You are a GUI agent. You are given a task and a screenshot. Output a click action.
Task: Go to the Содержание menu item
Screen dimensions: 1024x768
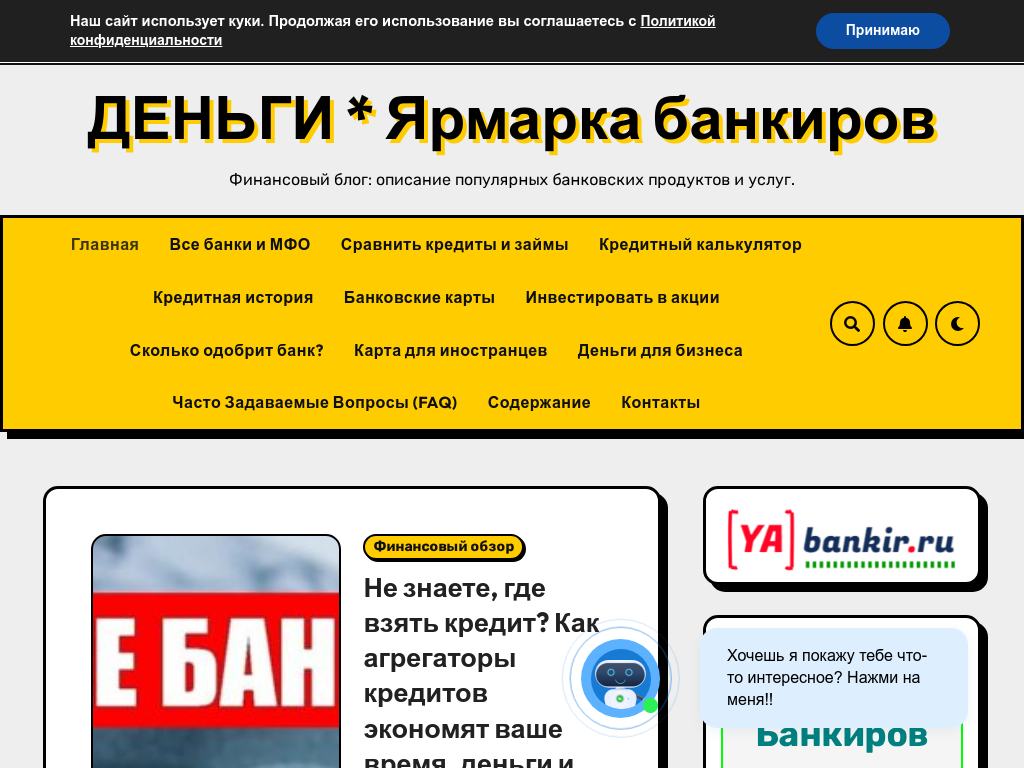click(539, 402)
